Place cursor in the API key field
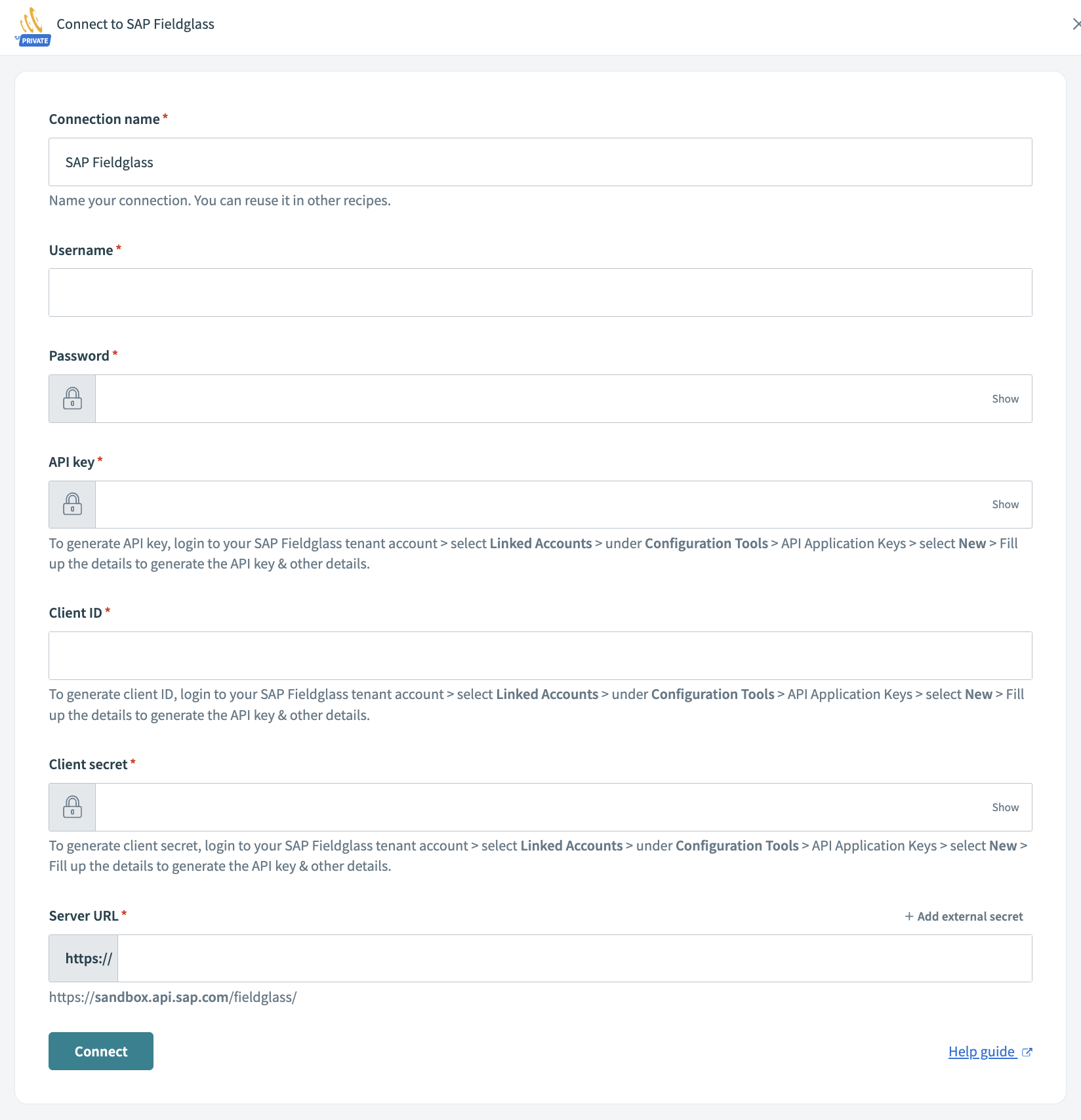The width and height of the screenshot is (1081, 1120). [x=538, y=504]
